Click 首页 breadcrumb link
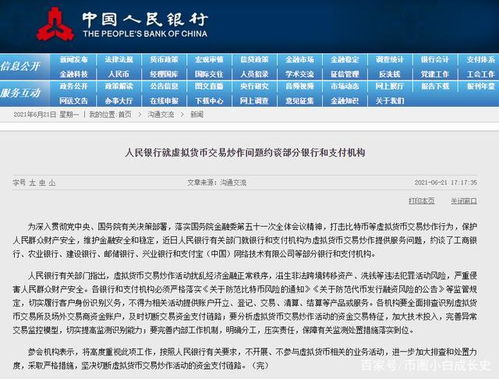This screenshot has width=499, height=379. tap(125, 115)
